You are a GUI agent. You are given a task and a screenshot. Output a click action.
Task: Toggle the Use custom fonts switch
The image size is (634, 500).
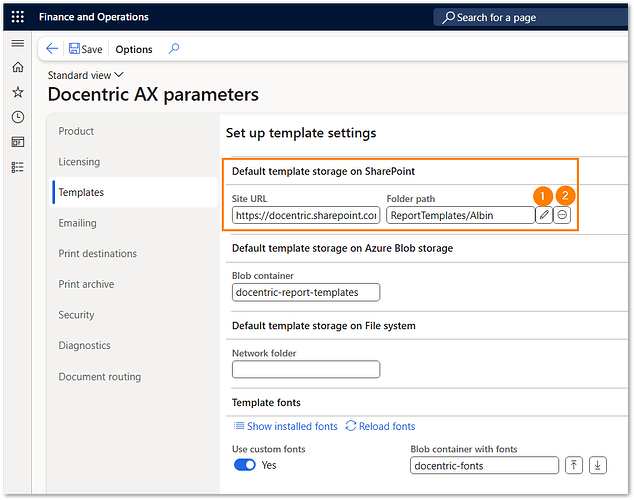click(245, 465)
